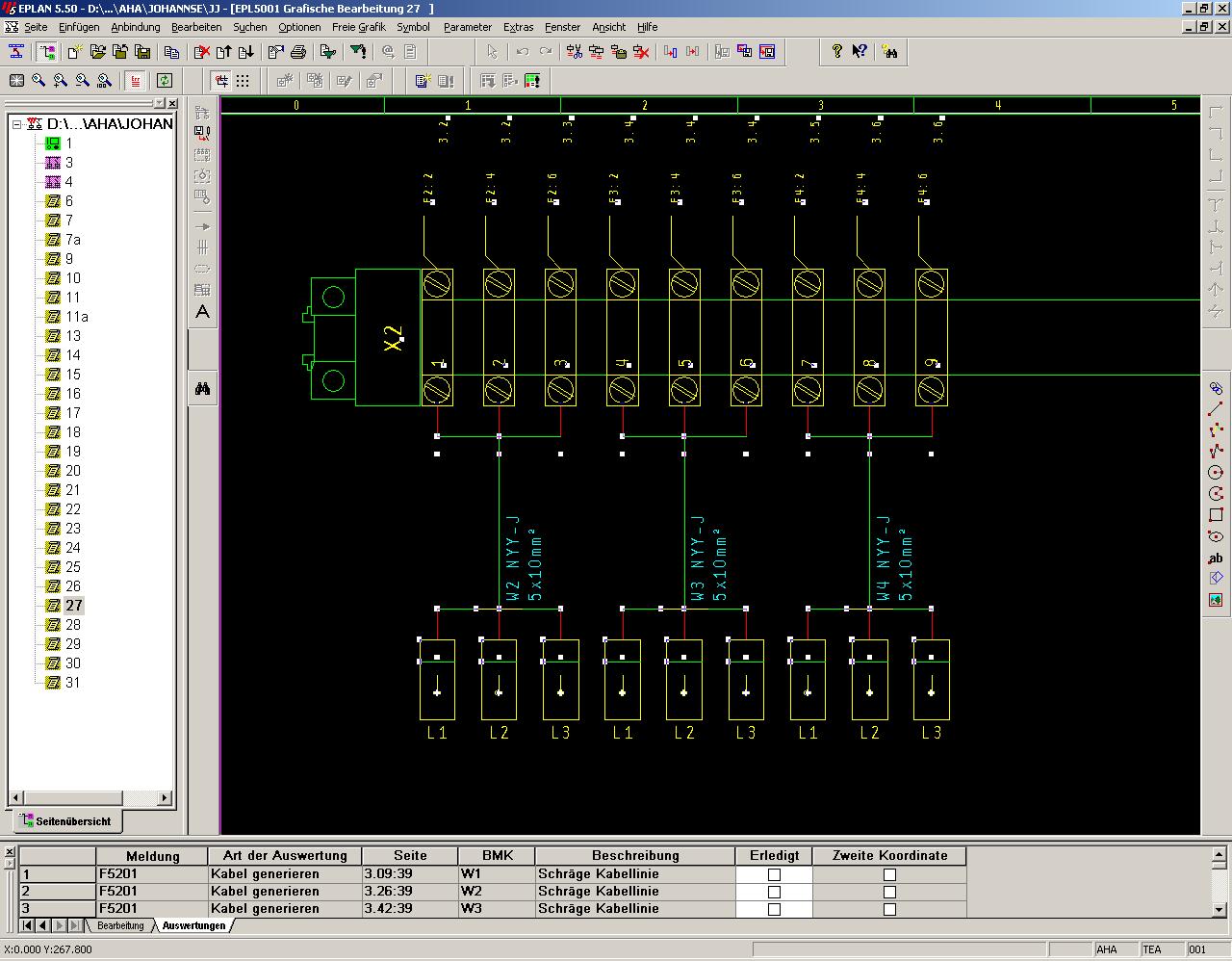Select page 27 in the page tree
This screenshot has width=1232, height=961.
(x=73, y=606)
